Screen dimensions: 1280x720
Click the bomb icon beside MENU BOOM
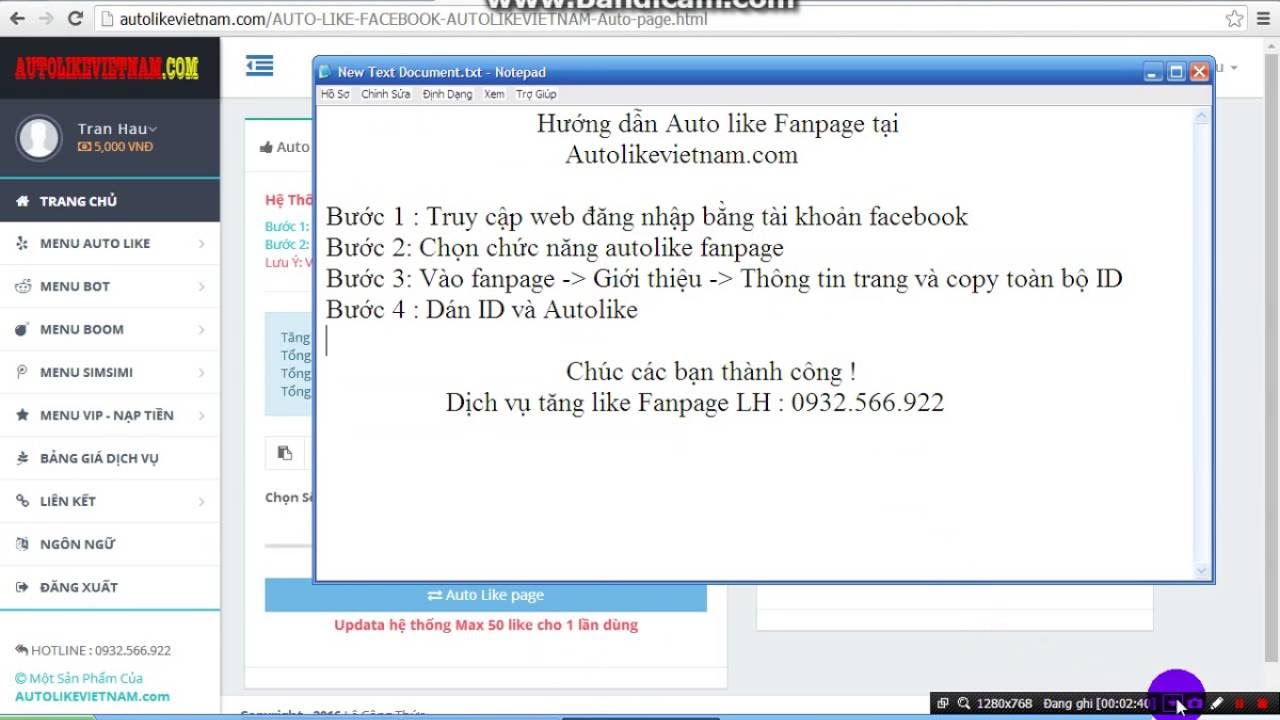click(21, 329)
